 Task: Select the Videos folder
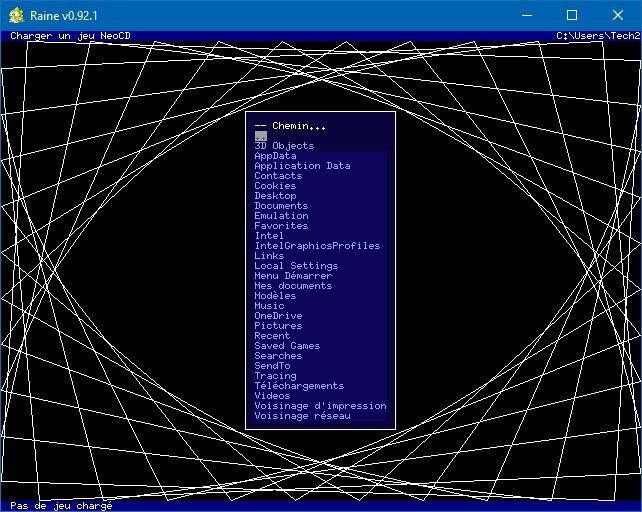click(x=272, y=396)
